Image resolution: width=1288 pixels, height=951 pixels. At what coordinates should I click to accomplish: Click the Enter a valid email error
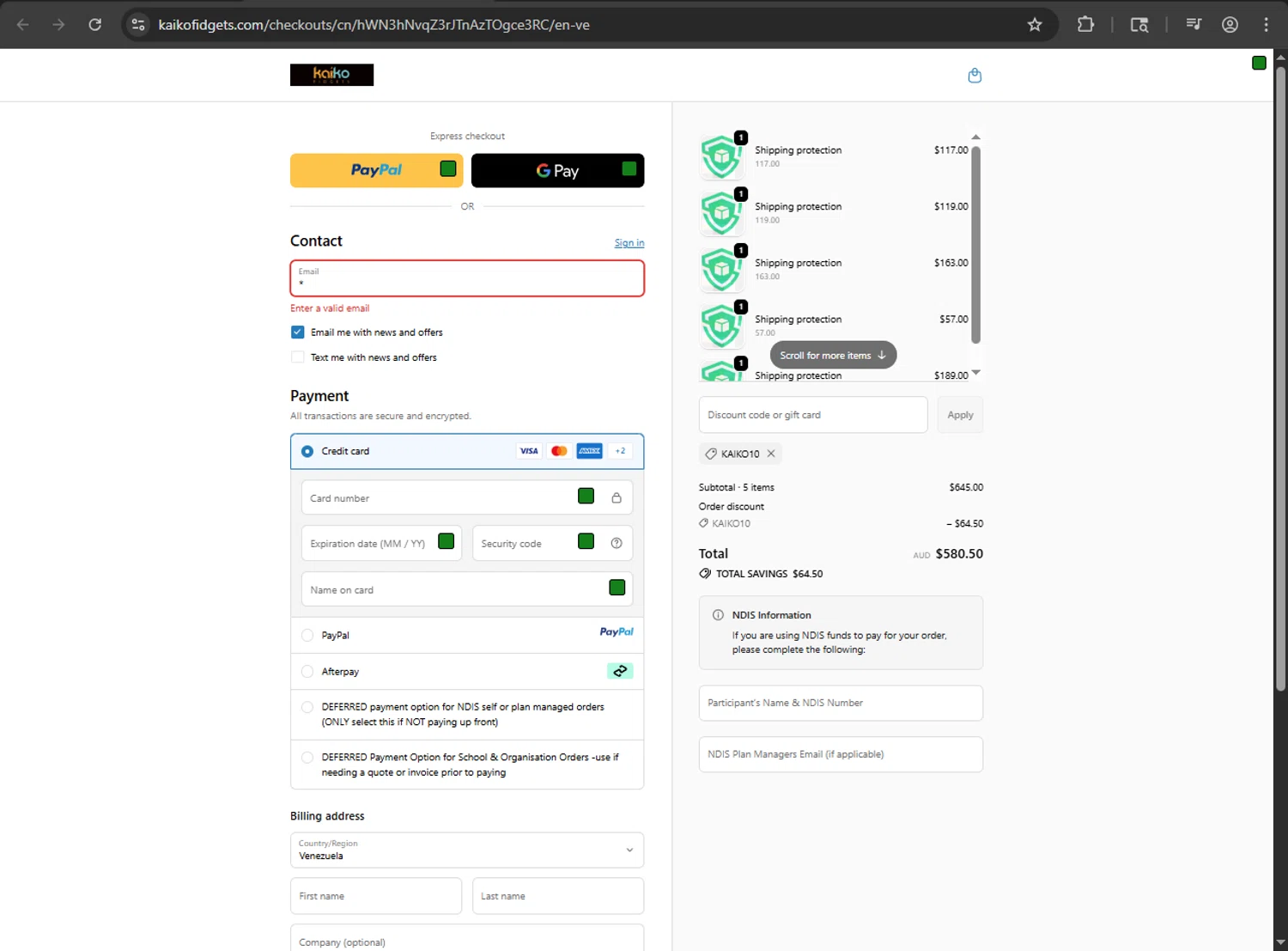pyautogui.click(x=330, y=308)
